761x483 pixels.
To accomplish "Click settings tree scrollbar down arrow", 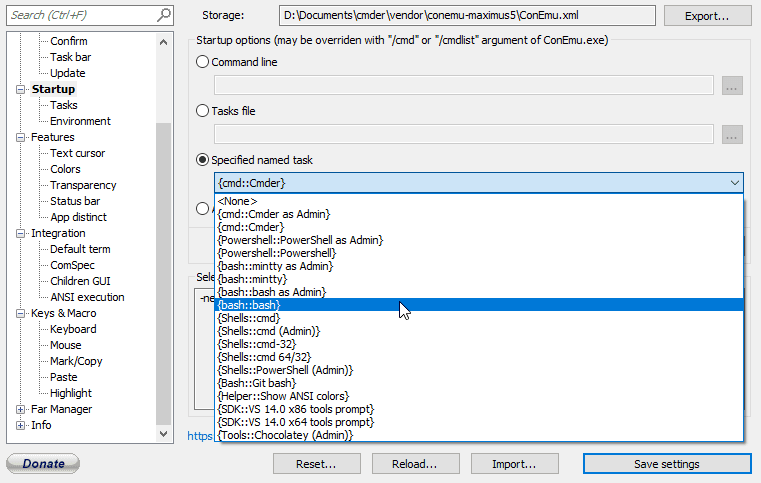I will [x=164, y=433].
